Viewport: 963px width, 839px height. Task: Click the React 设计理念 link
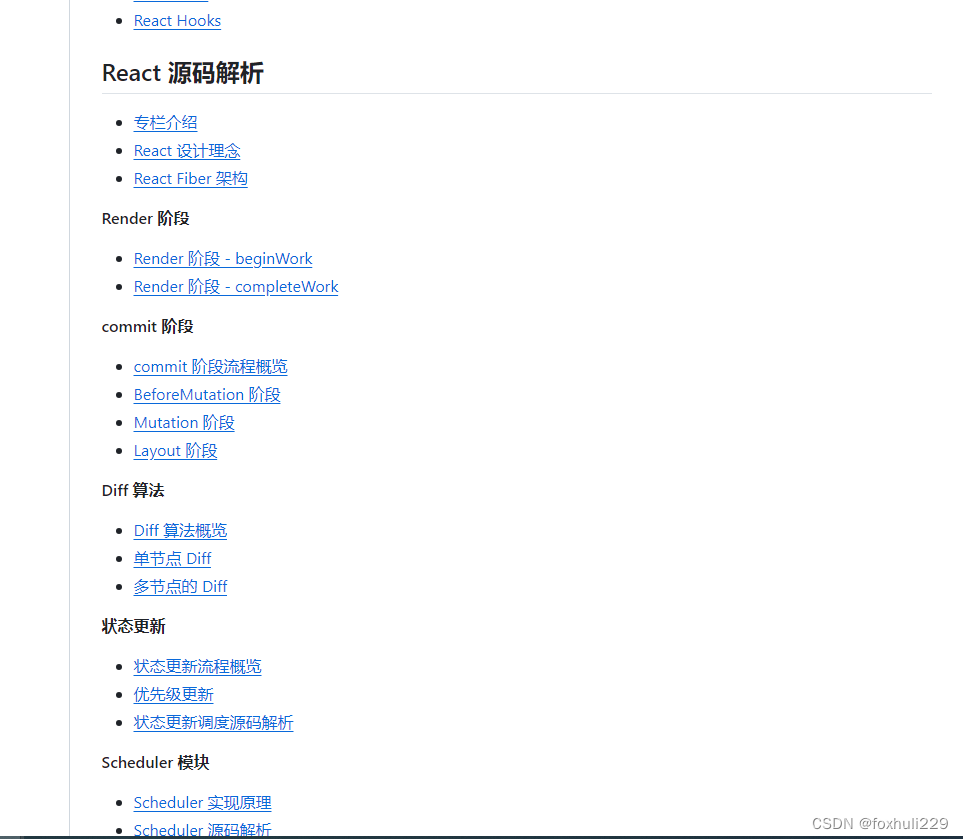[x=187, y=151]
